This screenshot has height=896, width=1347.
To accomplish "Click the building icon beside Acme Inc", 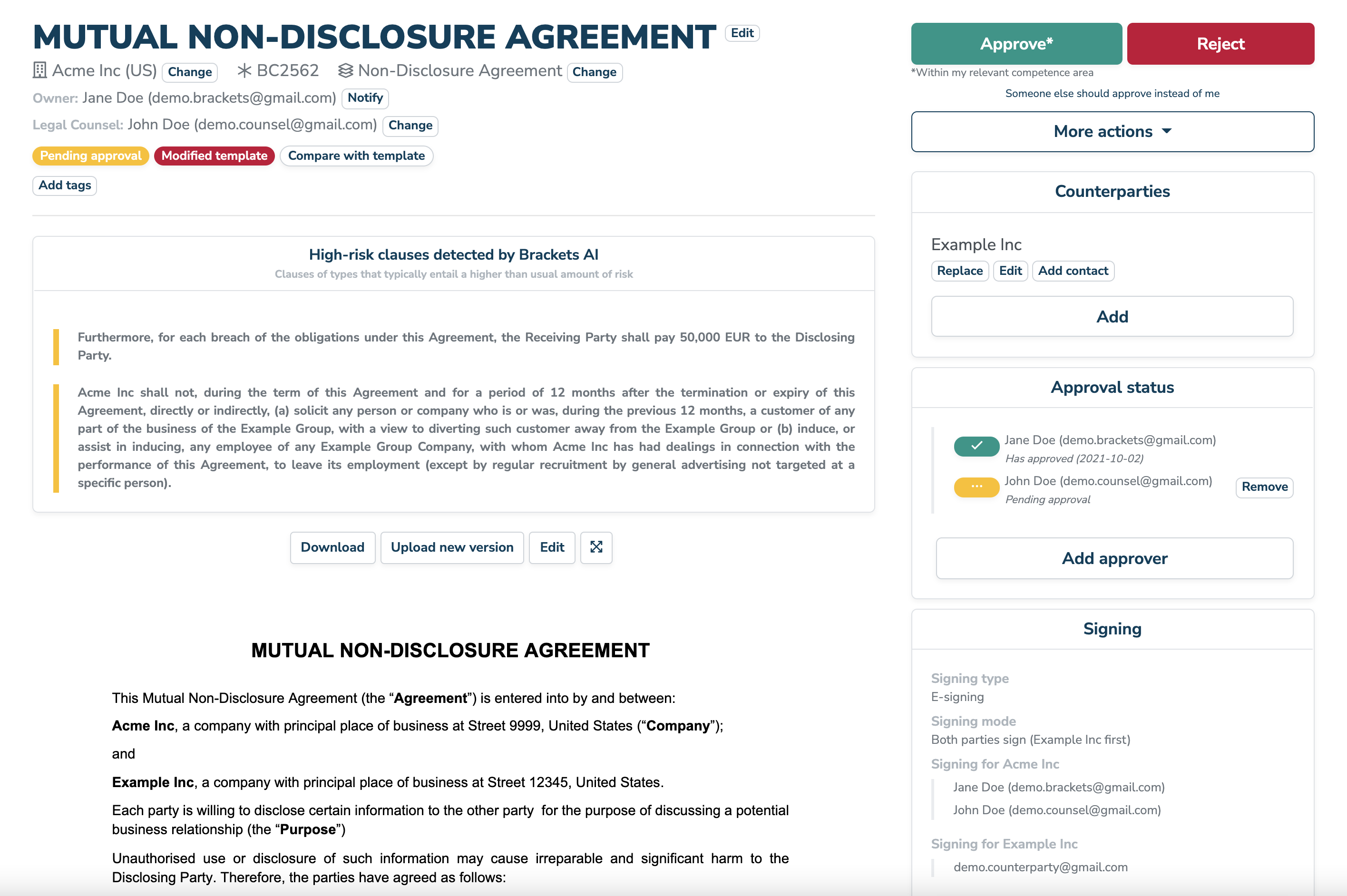I will coord(39,70).
